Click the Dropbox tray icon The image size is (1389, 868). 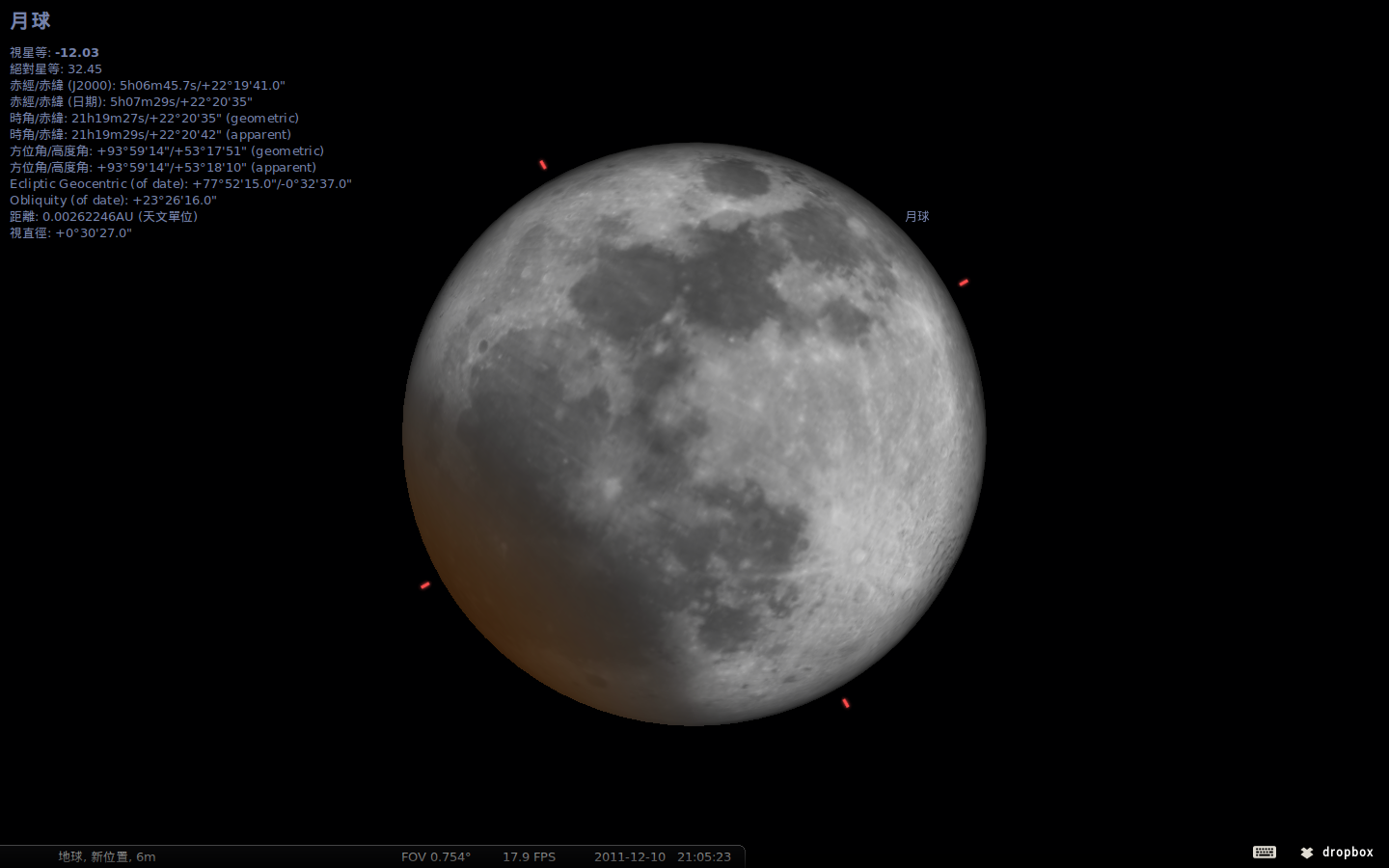1307,853
